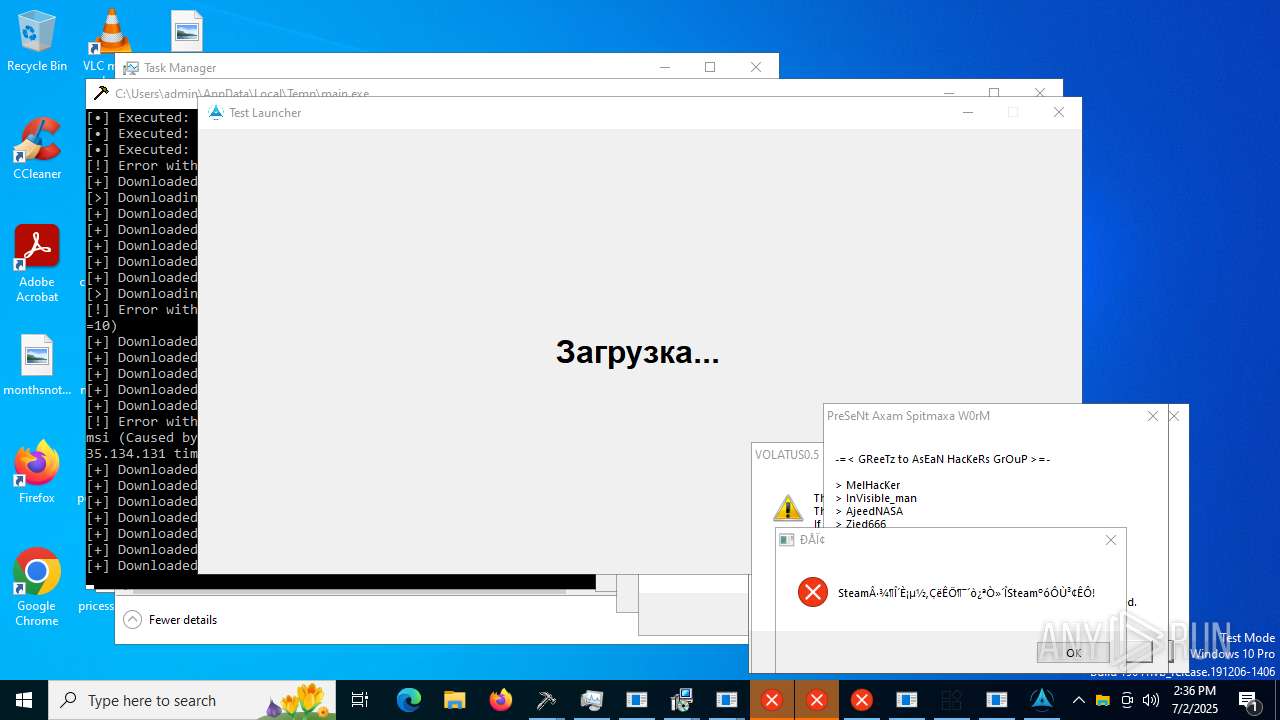Click the yellow warning icon in VOLATUS0.5 dialog
The width and height of the screenshot is (1280, 720).
[x=788, y=507]
